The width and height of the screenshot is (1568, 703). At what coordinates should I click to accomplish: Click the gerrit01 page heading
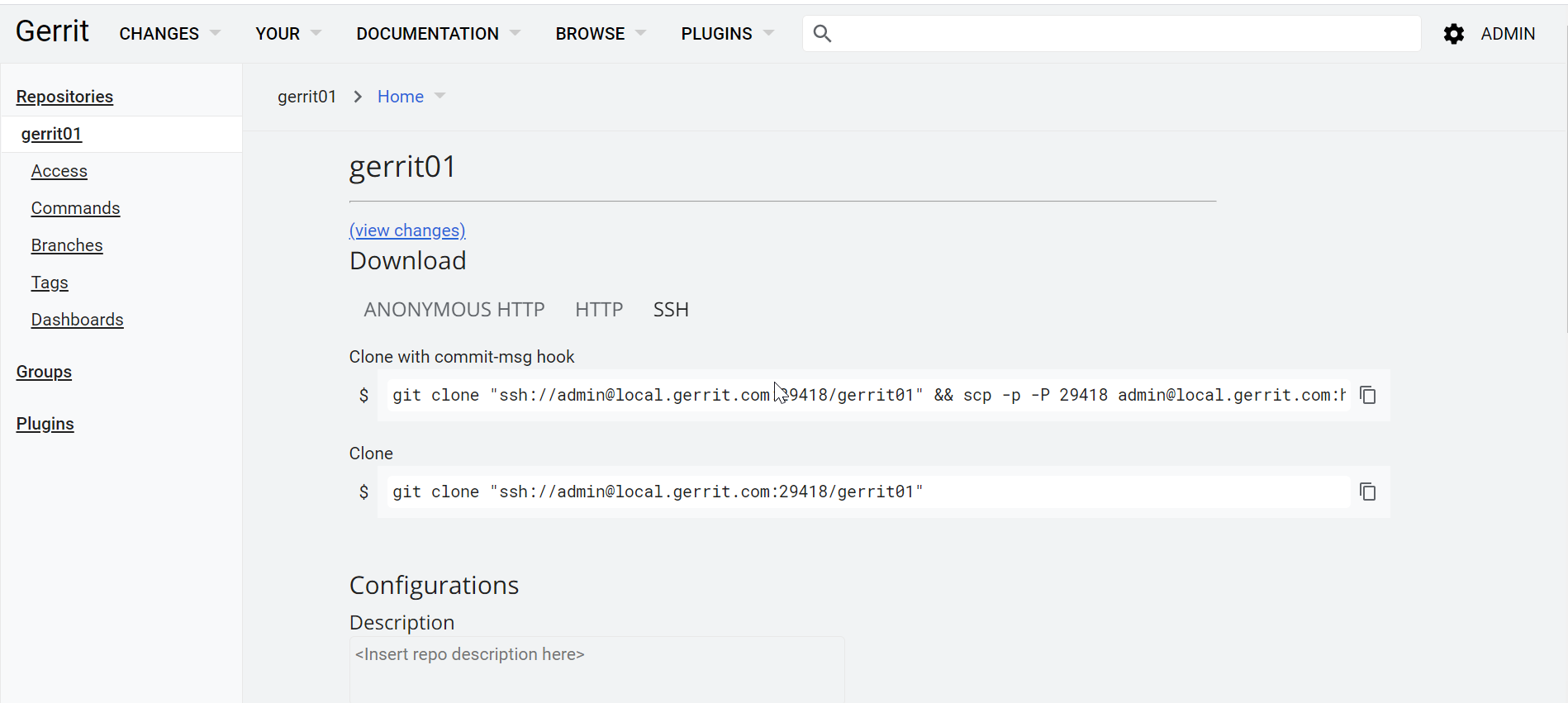pos(402,167)
